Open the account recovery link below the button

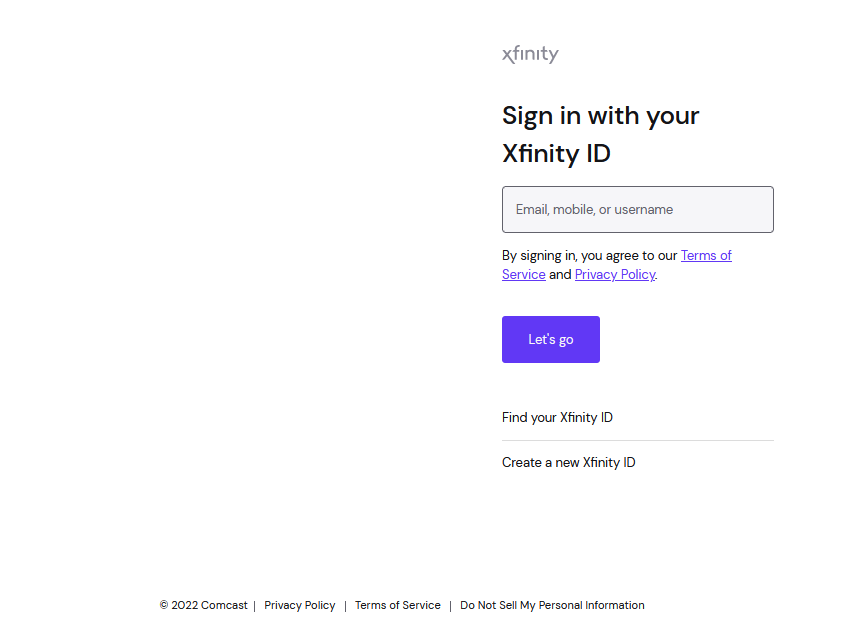click(557, 417)
